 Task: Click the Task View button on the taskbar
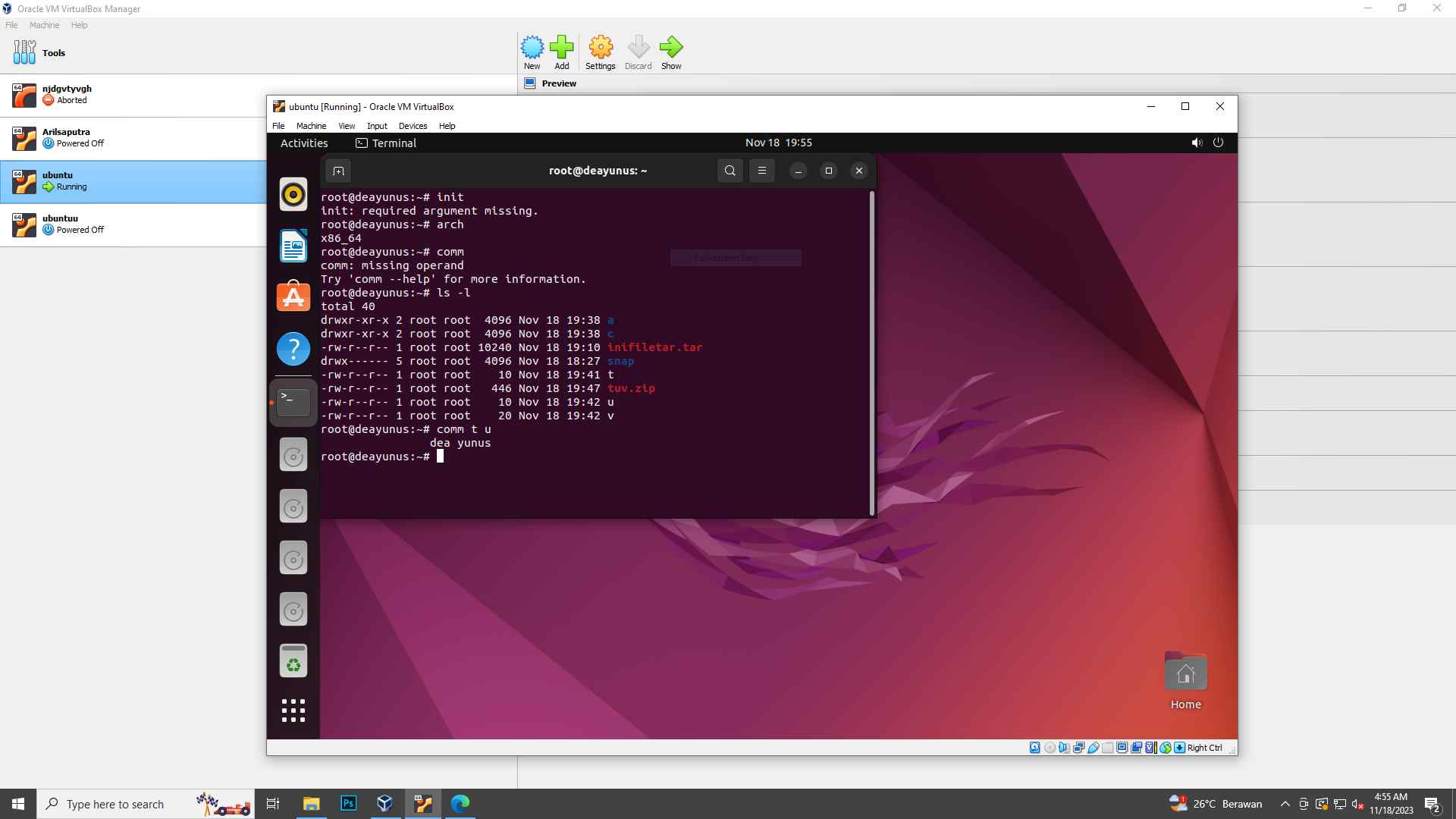pyautogui.click(x=273, y=804)
